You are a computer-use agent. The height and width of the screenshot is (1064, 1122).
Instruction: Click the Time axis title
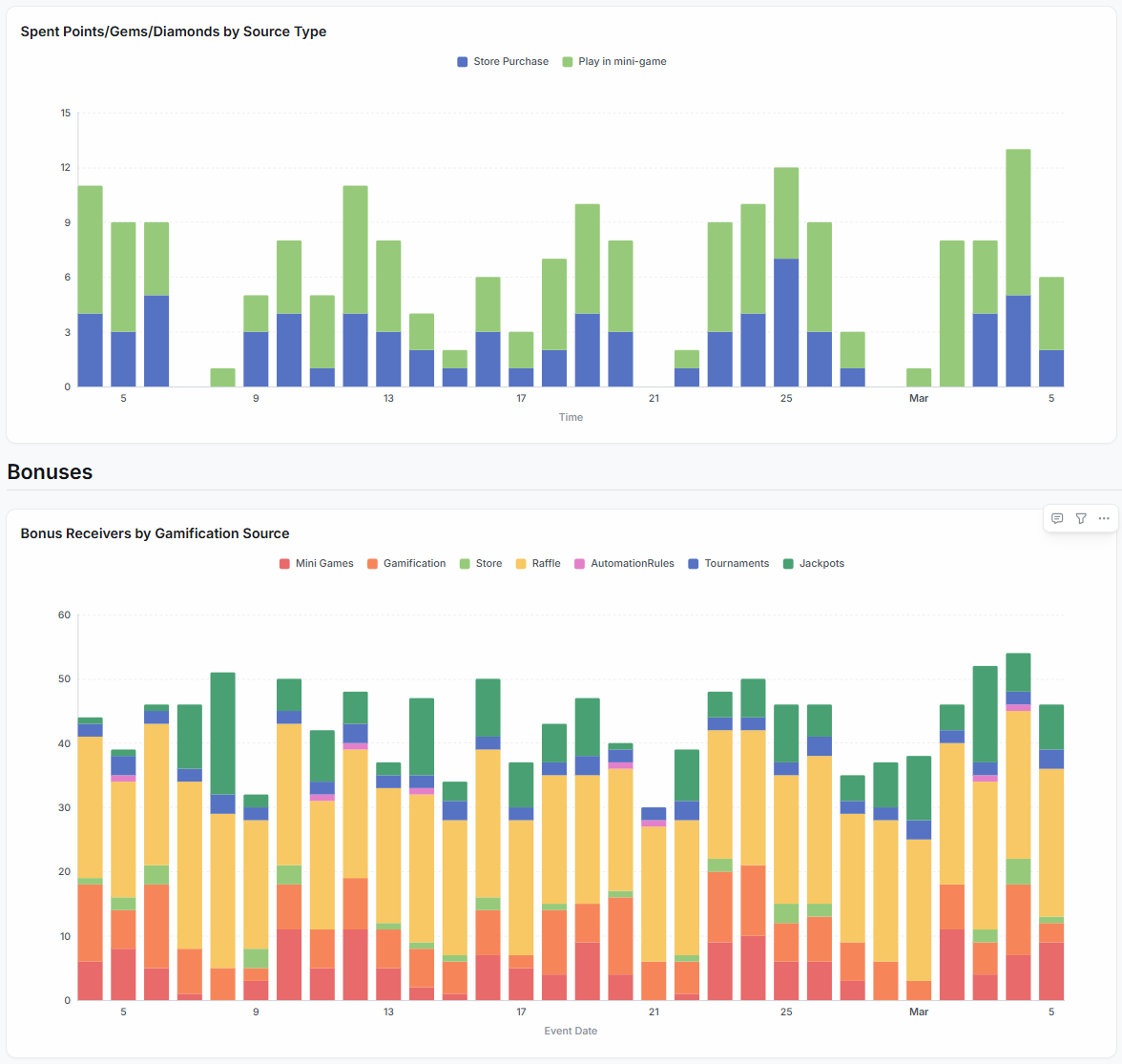pos(571,417)
